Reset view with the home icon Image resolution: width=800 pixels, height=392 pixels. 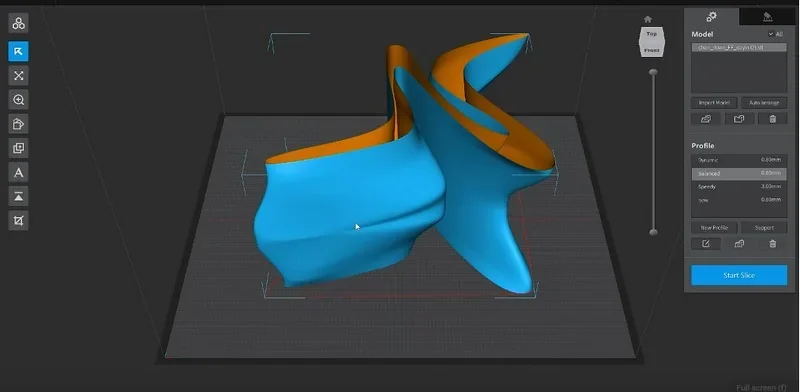pos(648,19)
